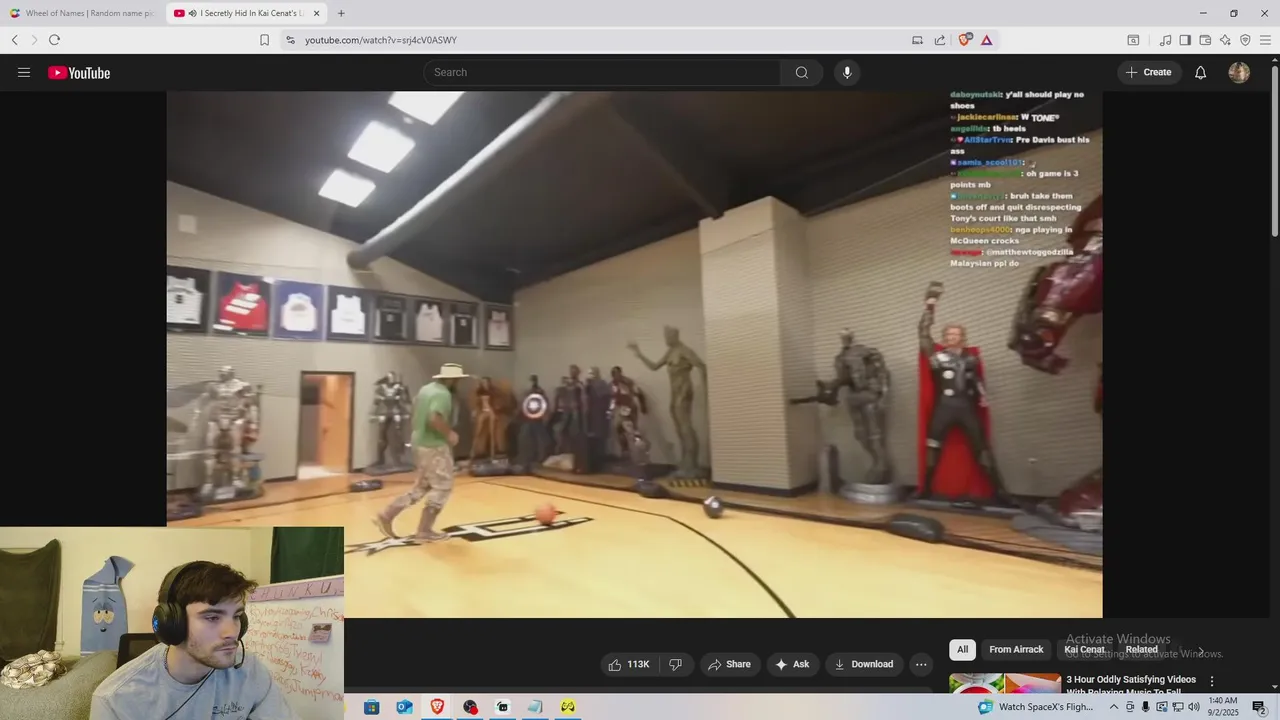Open the system tray microphone indicator
This screenshot has width=1280, height=720.
point(1146,707)
